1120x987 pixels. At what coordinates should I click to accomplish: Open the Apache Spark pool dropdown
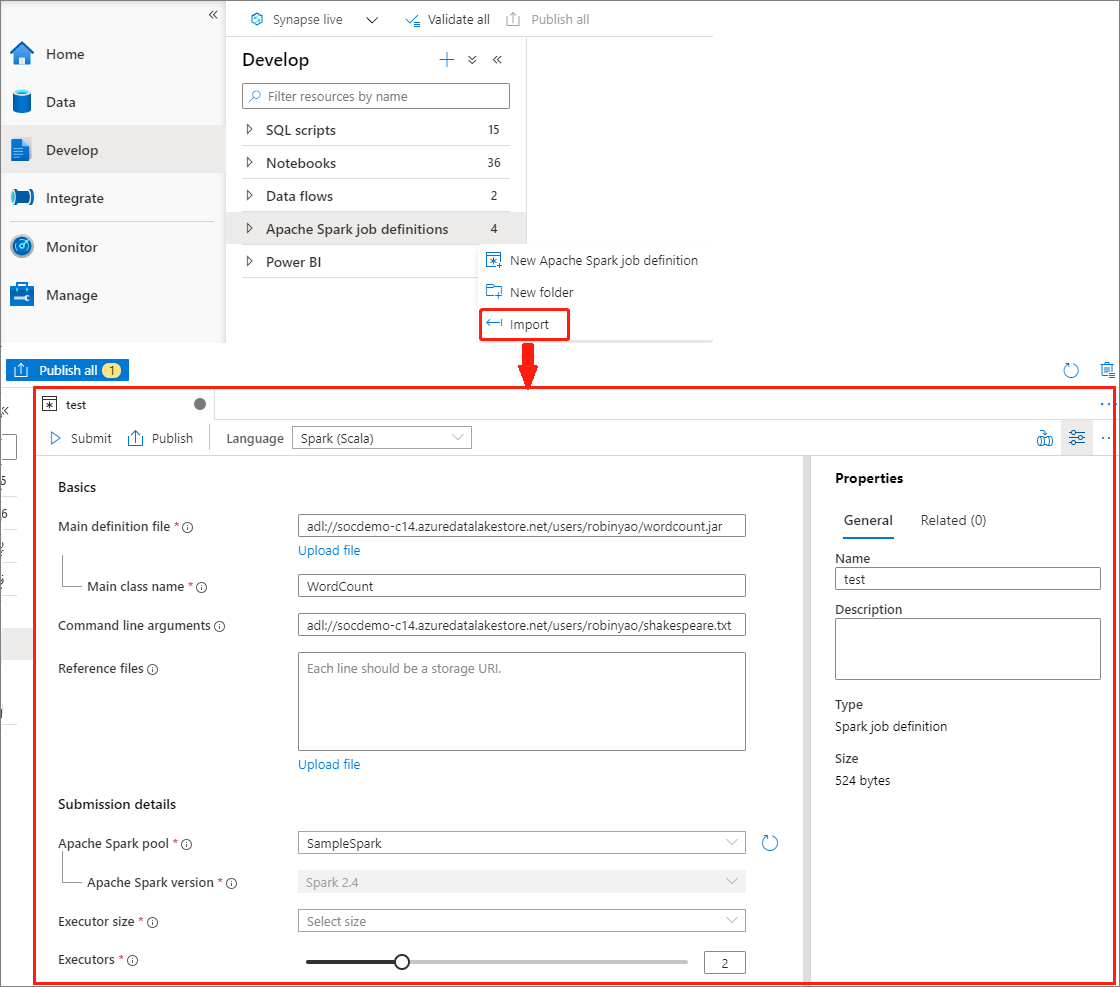point(520,842)
